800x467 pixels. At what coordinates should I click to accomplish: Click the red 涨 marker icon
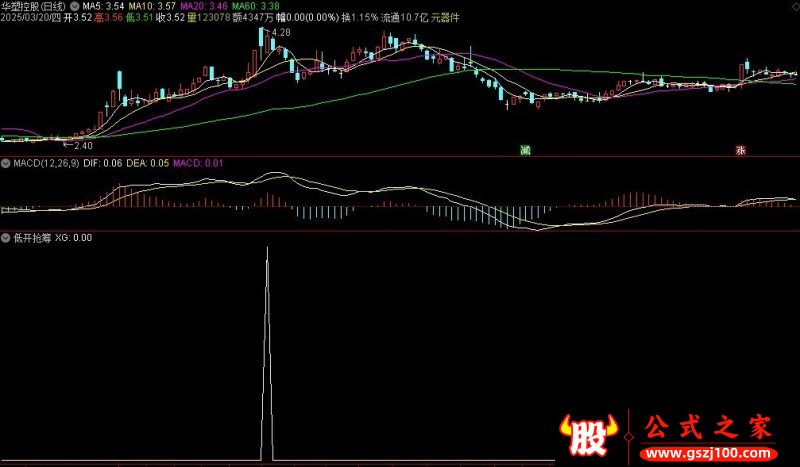pos(740,150)
